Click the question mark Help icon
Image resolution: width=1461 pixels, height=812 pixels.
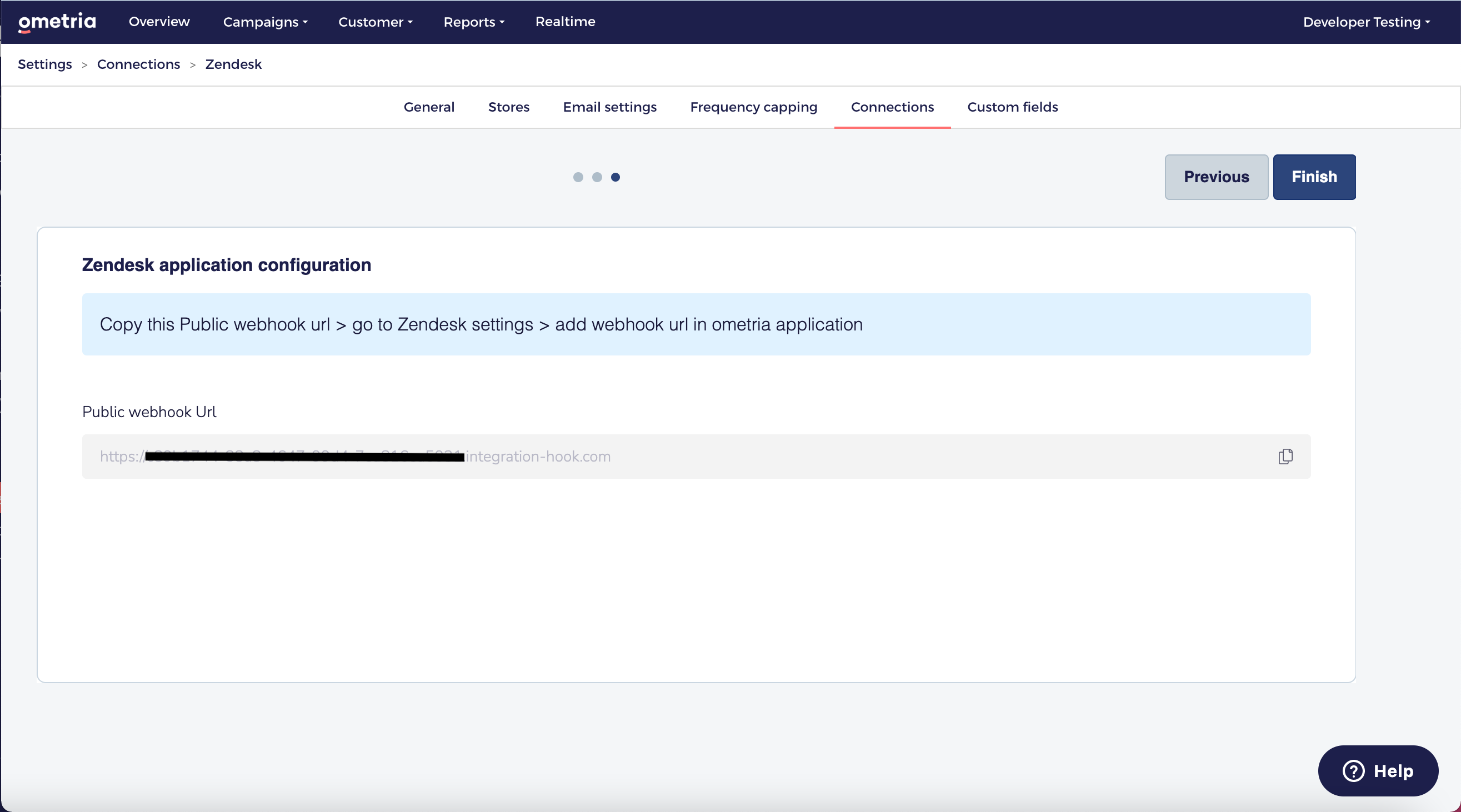(1353, 770)
